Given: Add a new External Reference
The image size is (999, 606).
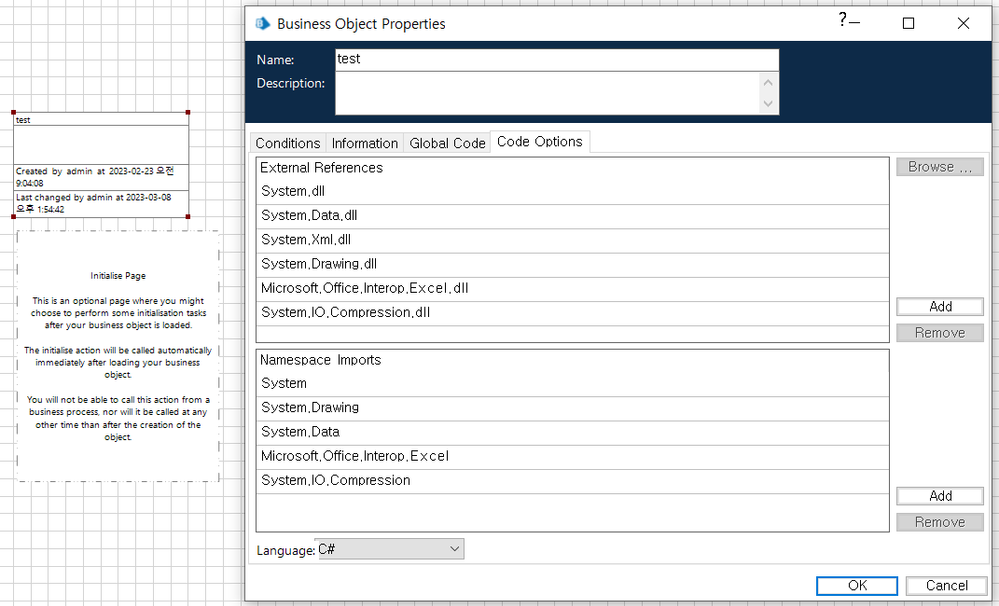Looking at the screenshot, I should (x=940, y=307).
